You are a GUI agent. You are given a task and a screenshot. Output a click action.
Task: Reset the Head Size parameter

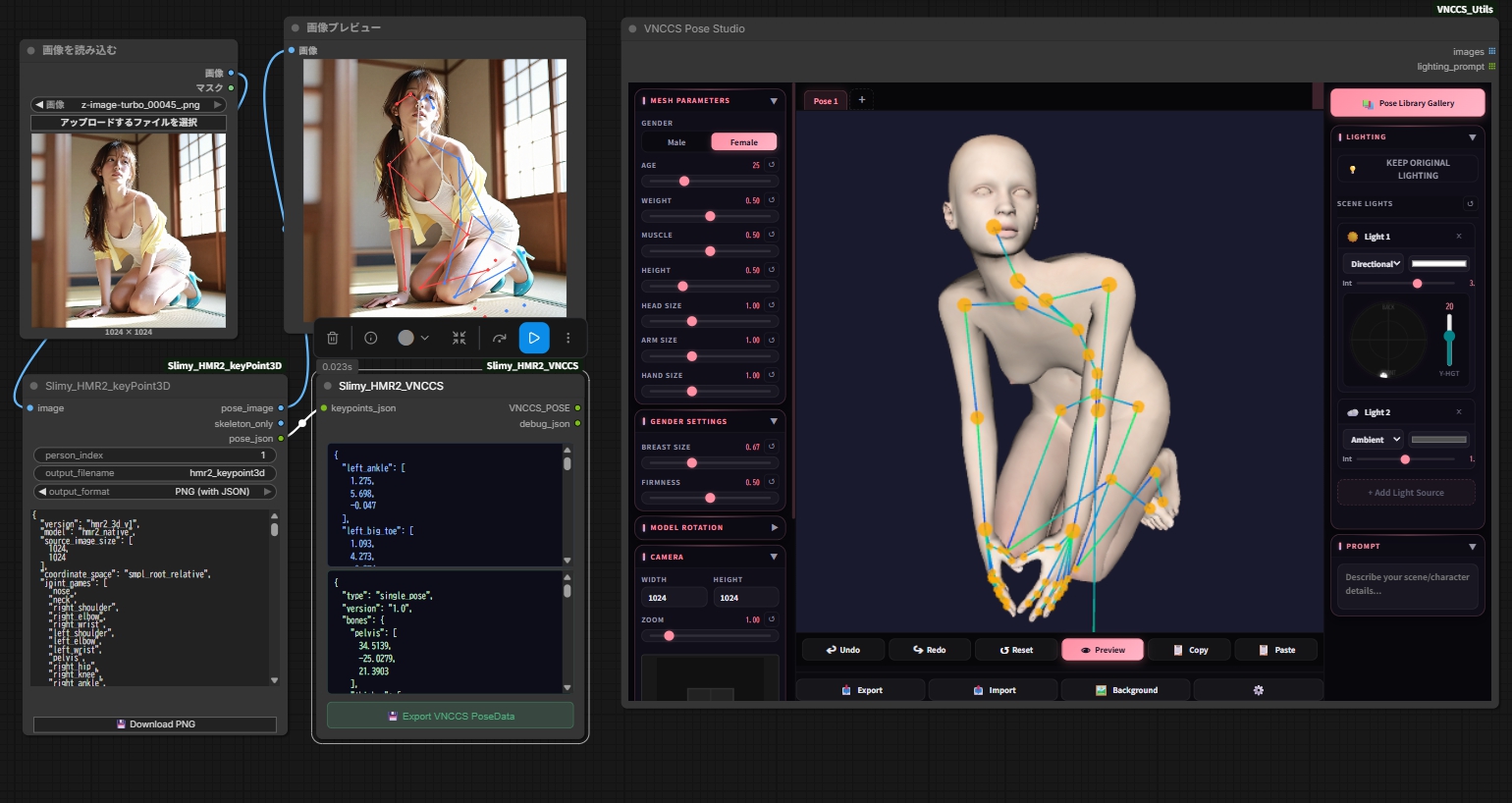(772, 305)
